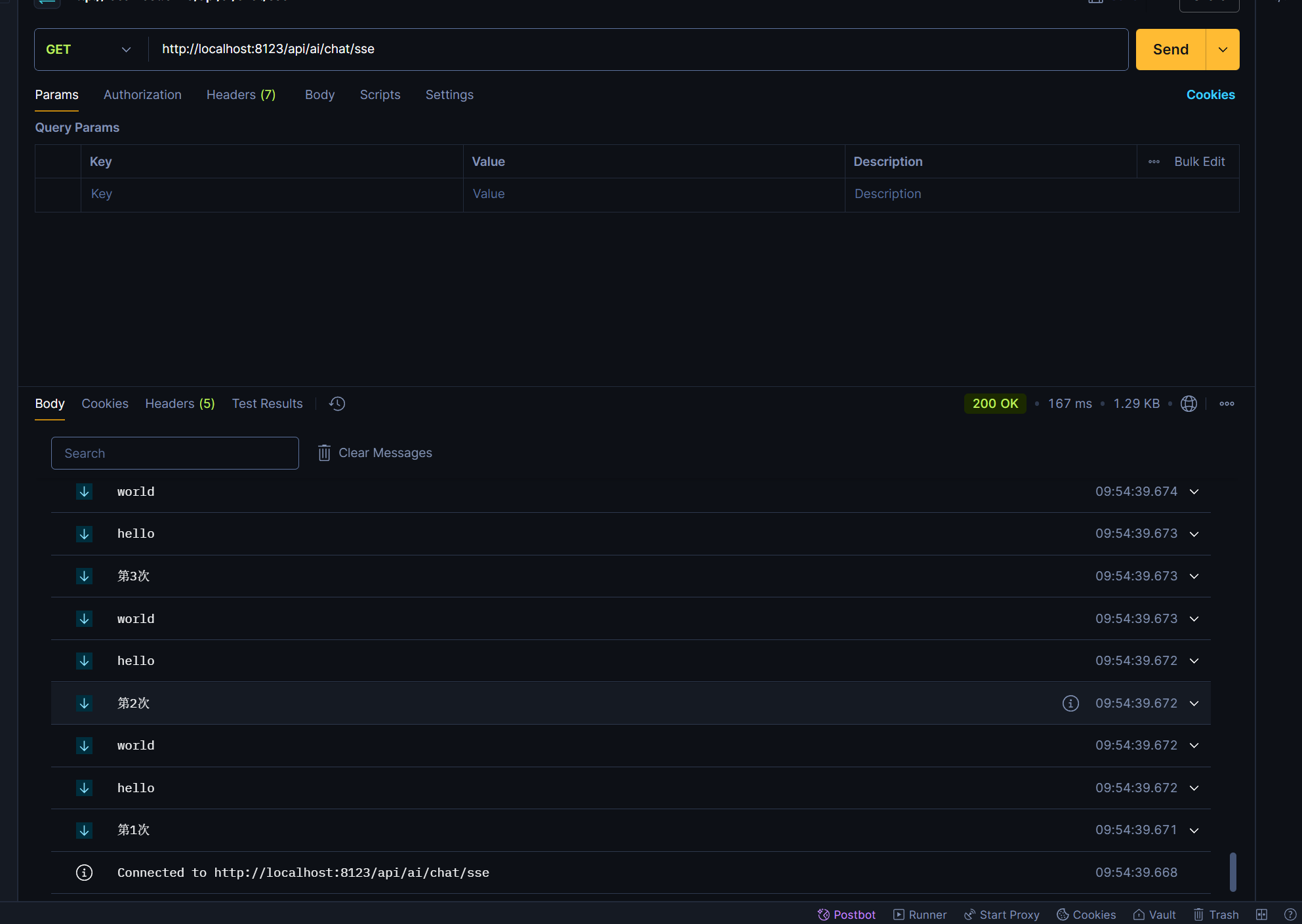Send the request
This screenshot has width=1302, height=924.
coord(1170,49)
